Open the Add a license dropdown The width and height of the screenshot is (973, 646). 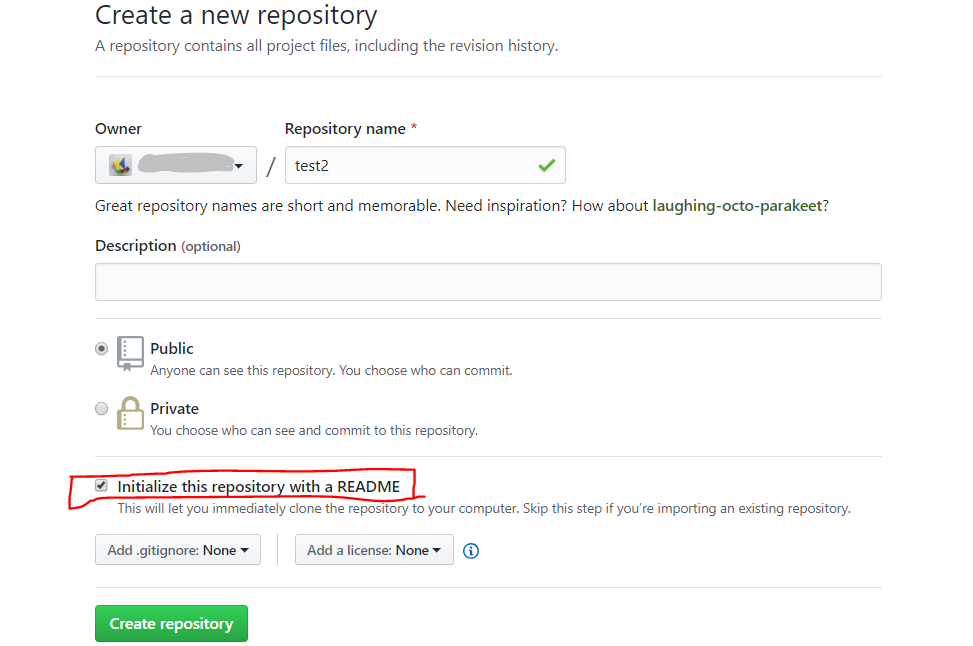(374, 550)
